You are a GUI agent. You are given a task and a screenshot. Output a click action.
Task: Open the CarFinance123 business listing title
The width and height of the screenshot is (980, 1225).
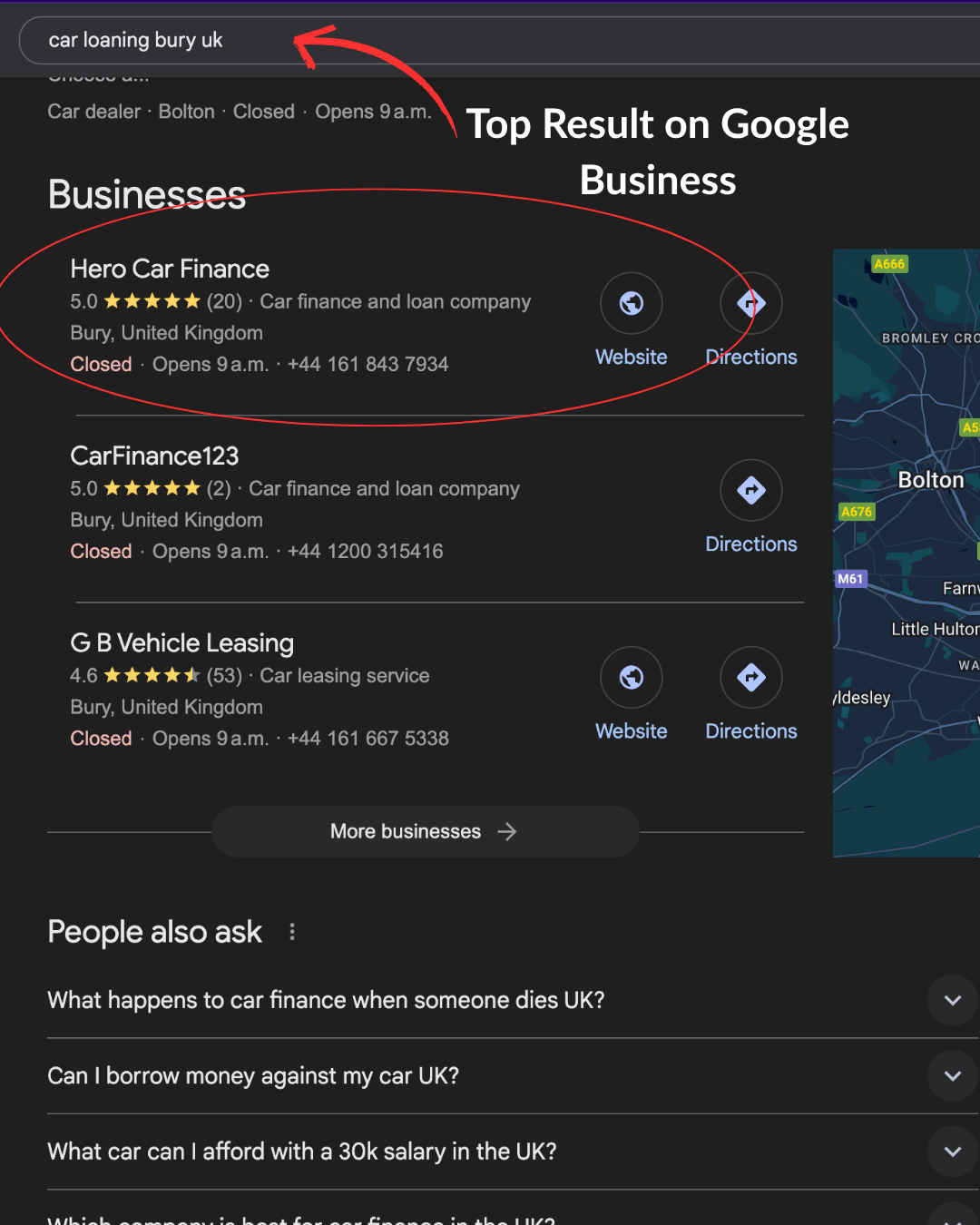(x=154, y=456)
